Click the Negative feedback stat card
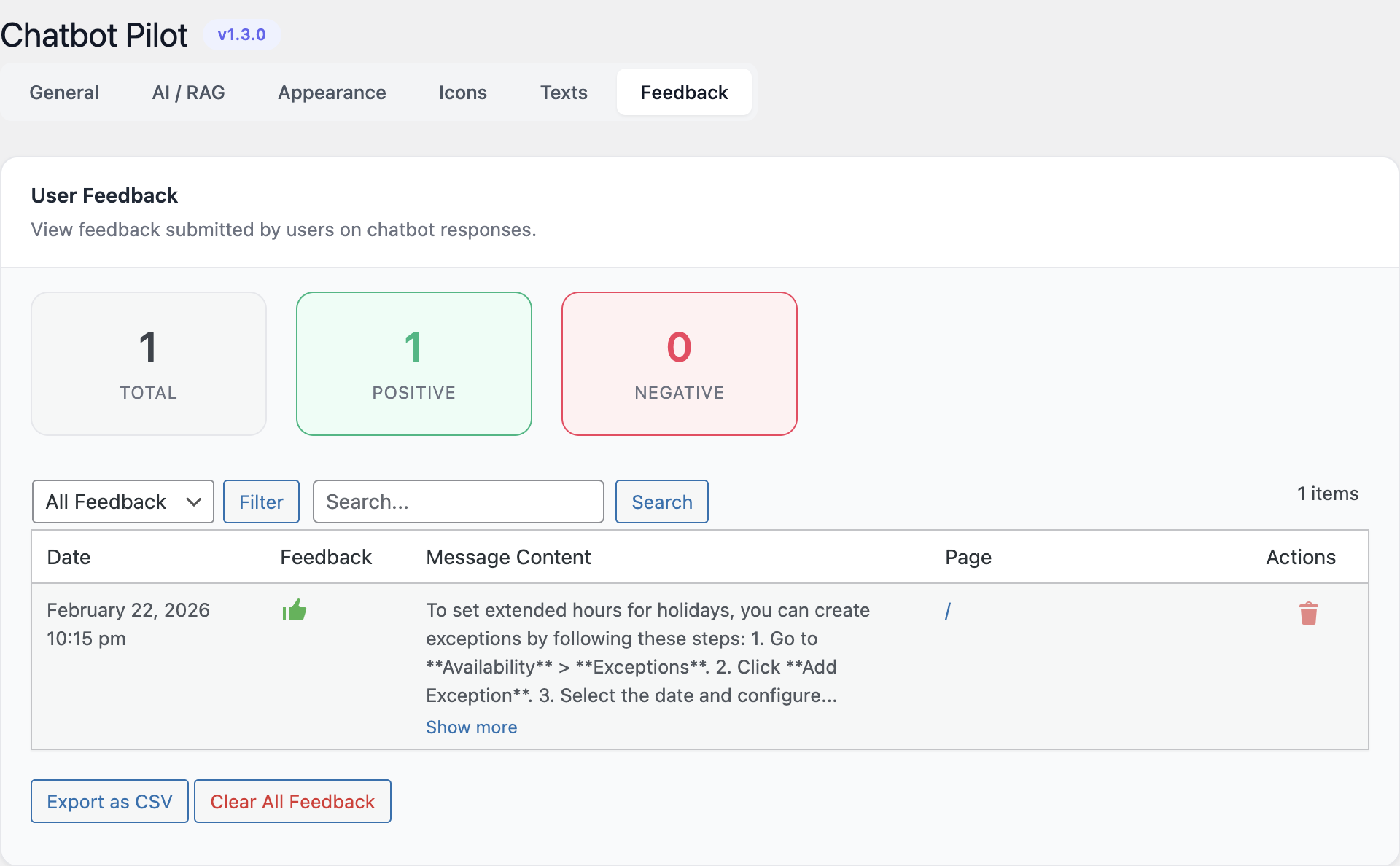1400x866 pixels. (x=679, y=364)
